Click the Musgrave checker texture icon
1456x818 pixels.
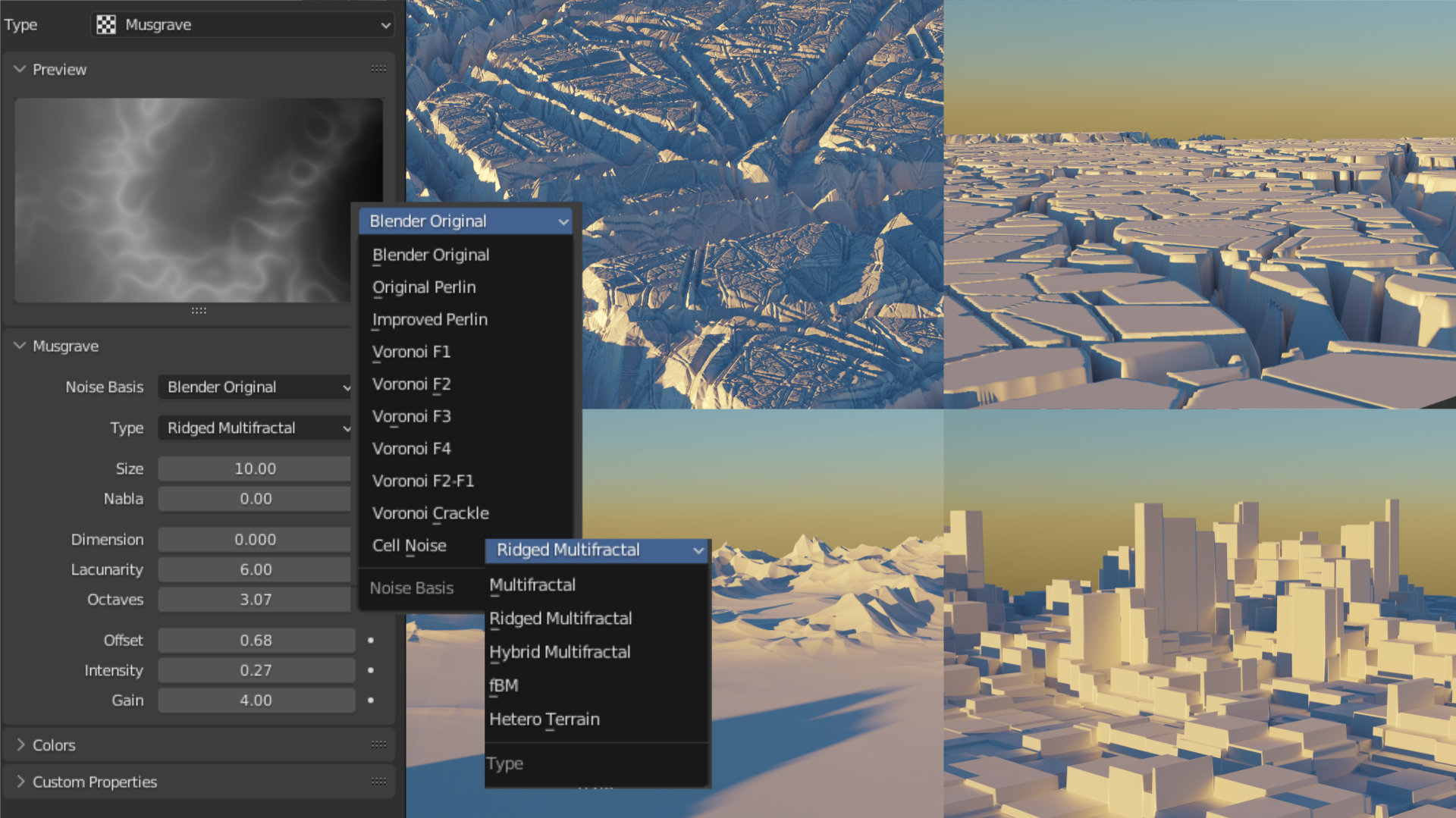(x=106, y=25)
